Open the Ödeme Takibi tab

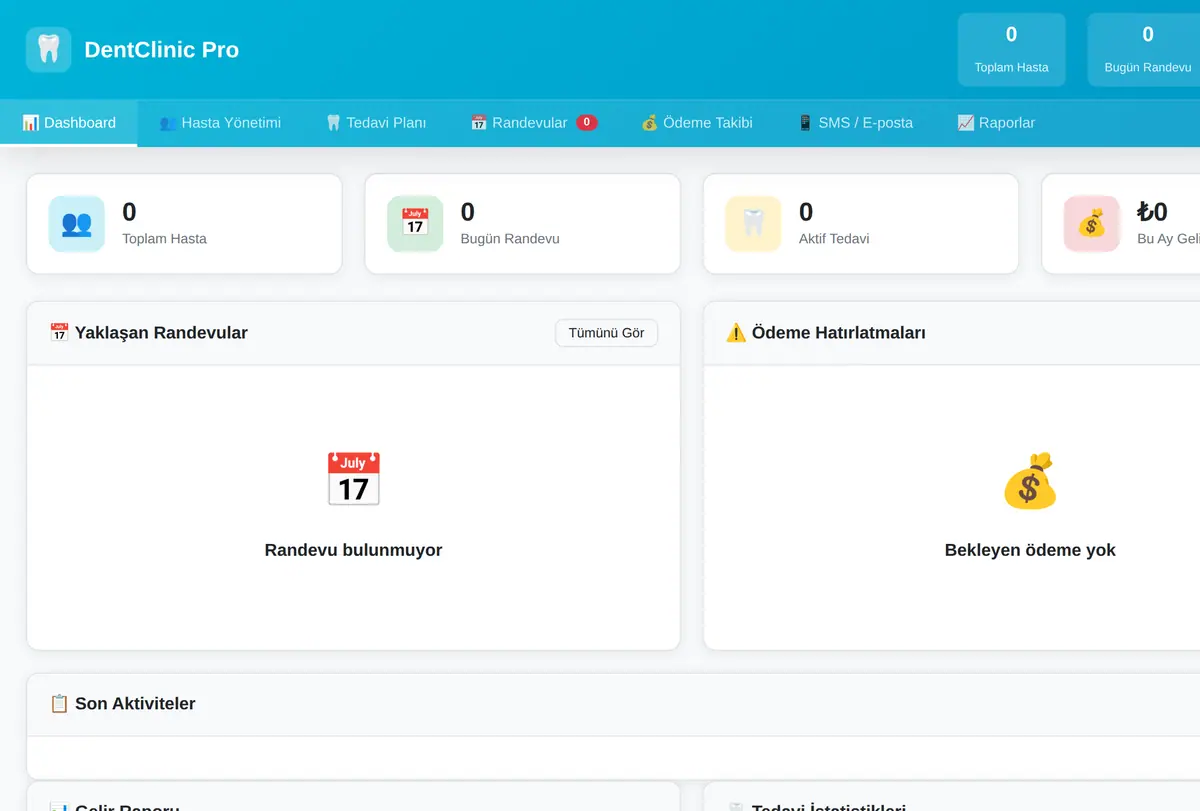[697, 123]
